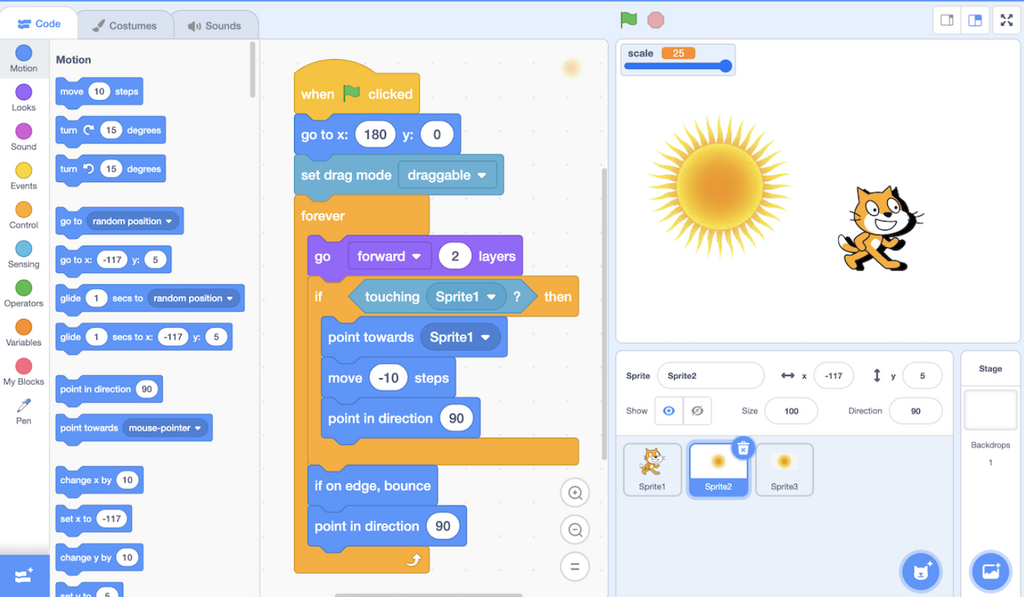Click the block palette vertical scrollbar
Screen dimensions: 1024x597
tap(253, 71)
